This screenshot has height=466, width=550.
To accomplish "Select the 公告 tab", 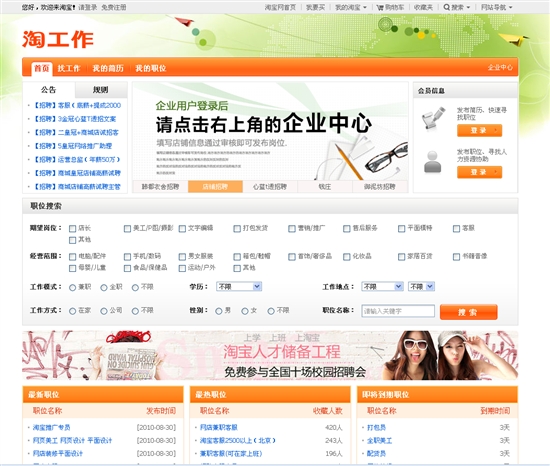I will click(x=49, y=90).
